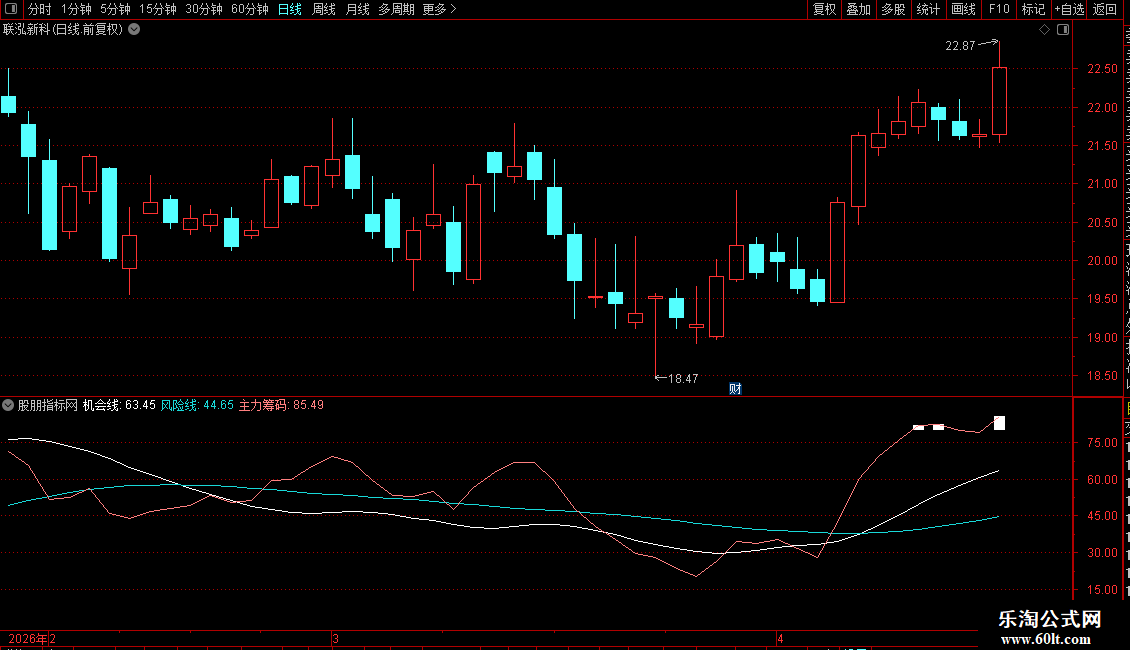Open 多周期 multi-period view
The image size is (1130, 650).
pyautogui.click(x=396, y=9)
